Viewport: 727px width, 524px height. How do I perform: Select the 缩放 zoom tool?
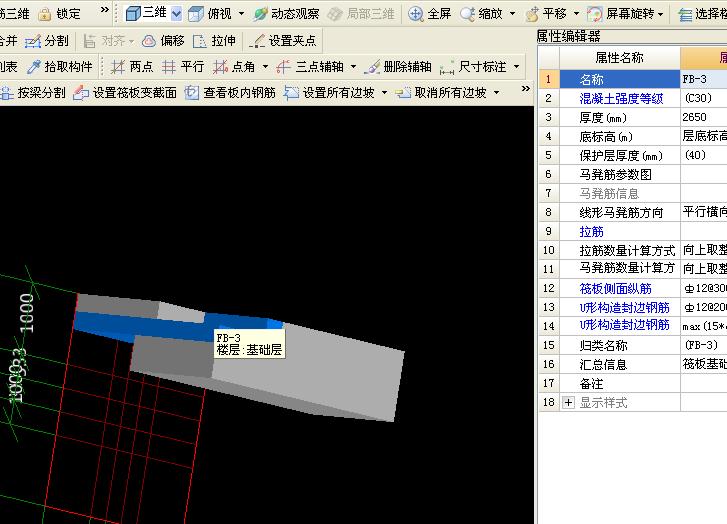pyautogui.click(x=481, y=14)
